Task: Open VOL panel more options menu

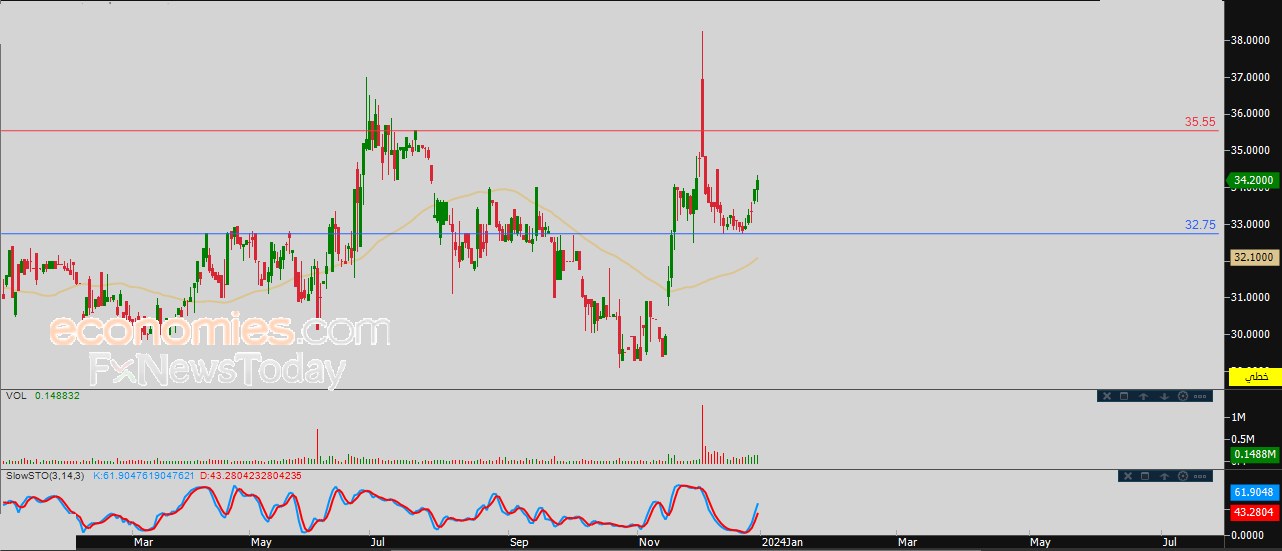Action: point(1200,396)
